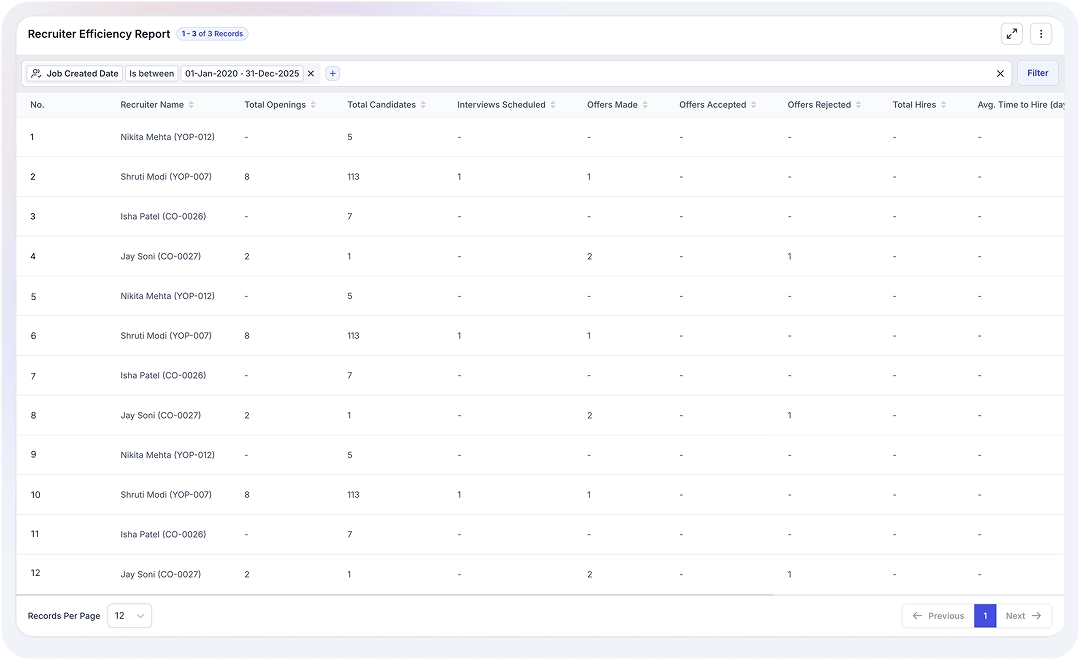This screenshot has height=660, width=1080.
Task: Remove the date range filter chip
Action: (310, 73)
